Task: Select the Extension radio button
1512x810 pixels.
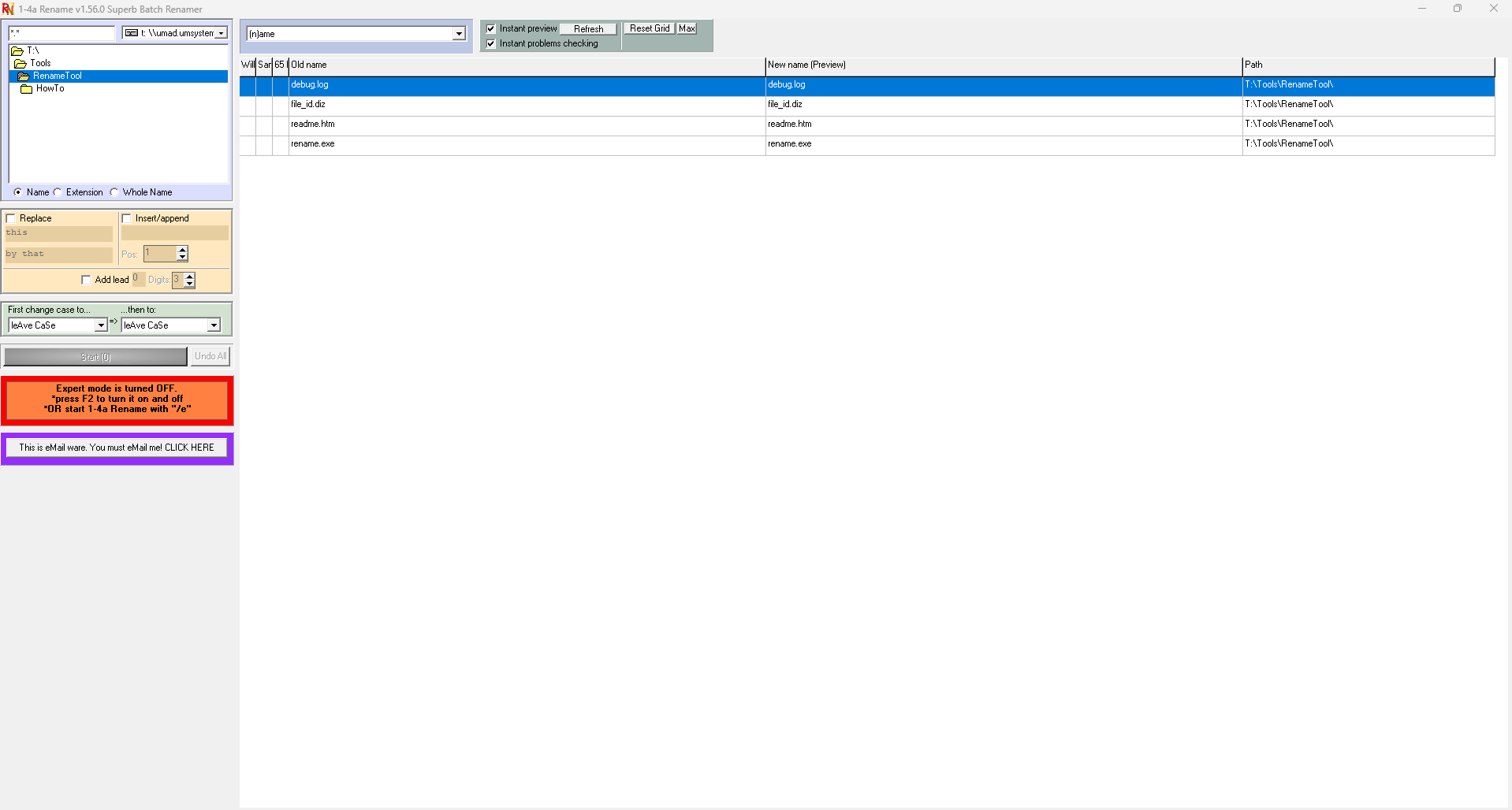Action: [x=58, y=192]
